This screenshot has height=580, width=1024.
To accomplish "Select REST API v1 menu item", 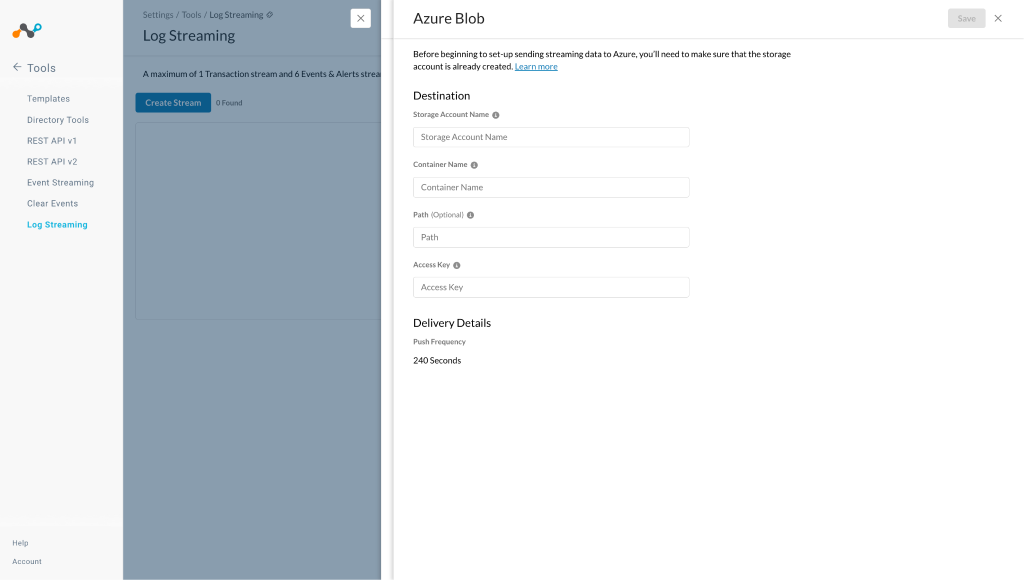I will click(x=52, y=140).
